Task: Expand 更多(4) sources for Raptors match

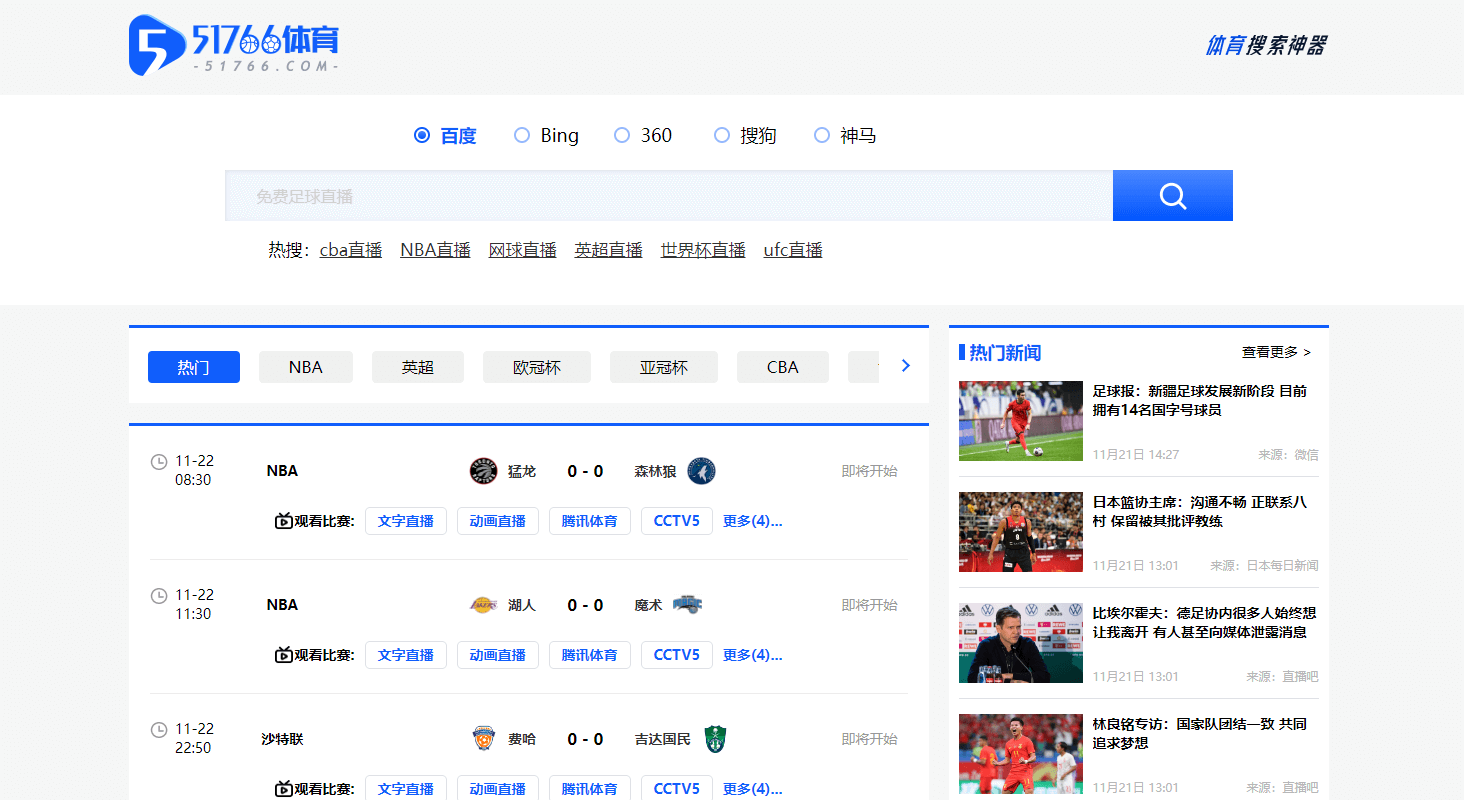Action: pyautogui.click(x=752, y=521)
